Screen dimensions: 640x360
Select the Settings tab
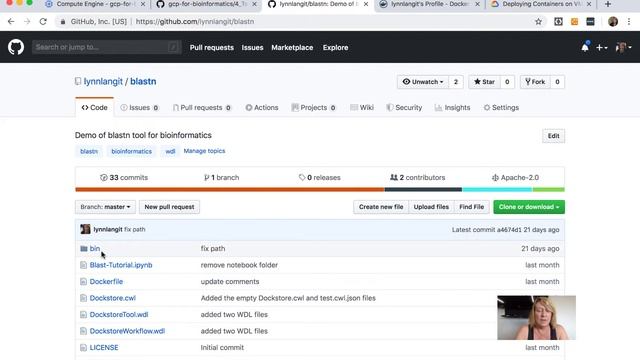click(501, 108)
